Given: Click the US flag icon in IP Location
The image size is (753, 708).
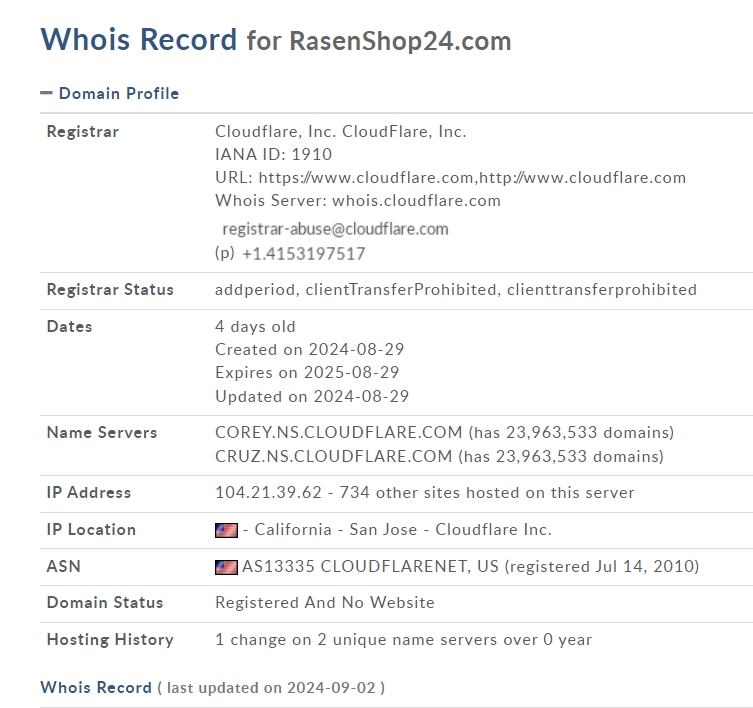Looking at the screenshot, I should pyautogui.click(x=226, y=530).
